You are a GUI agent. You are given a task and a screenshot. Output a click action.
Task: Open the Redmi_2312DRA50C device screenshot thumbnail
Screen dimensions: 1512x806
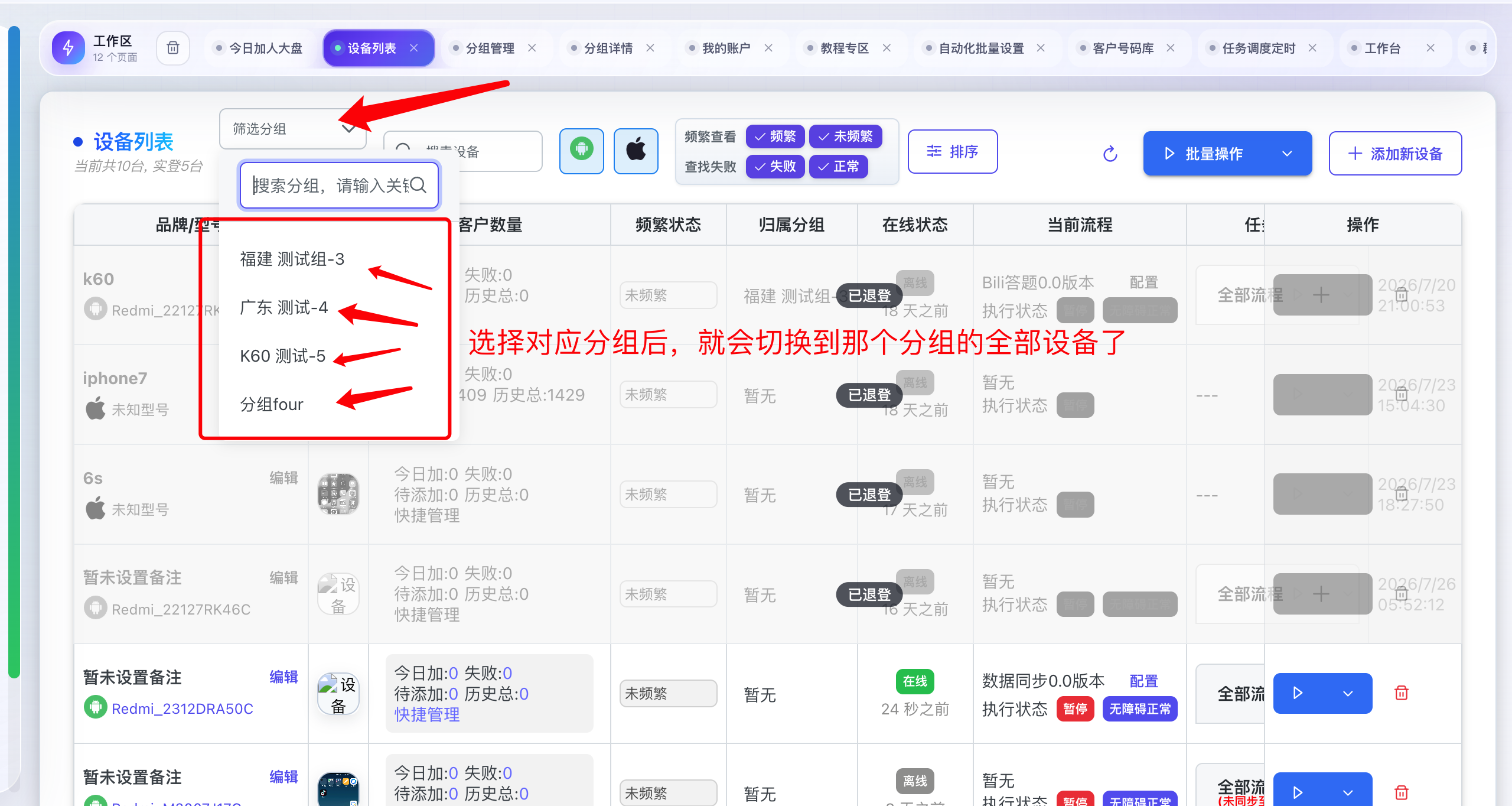point(338,694)
